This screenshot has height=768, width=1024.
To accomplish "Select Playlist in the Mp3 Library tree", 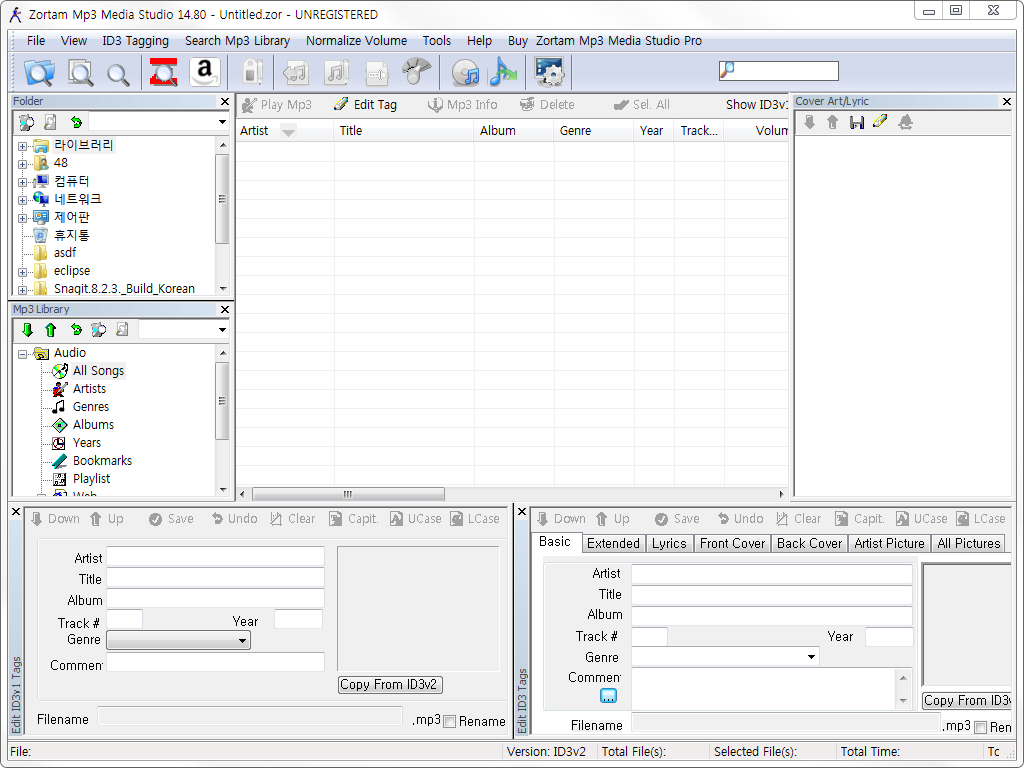I will point(91,479).
